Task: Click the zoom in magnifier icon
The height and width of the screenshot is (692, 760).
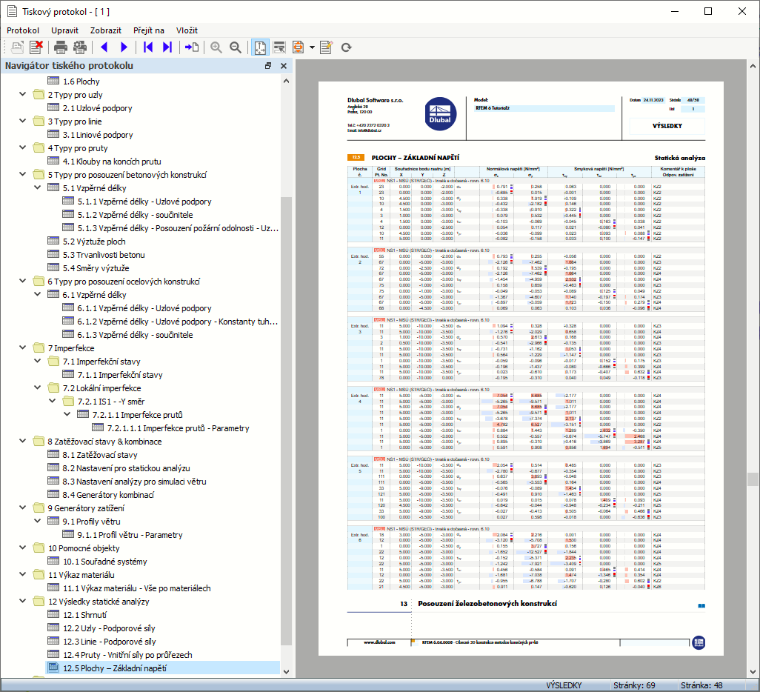Action: coord(216,47)
